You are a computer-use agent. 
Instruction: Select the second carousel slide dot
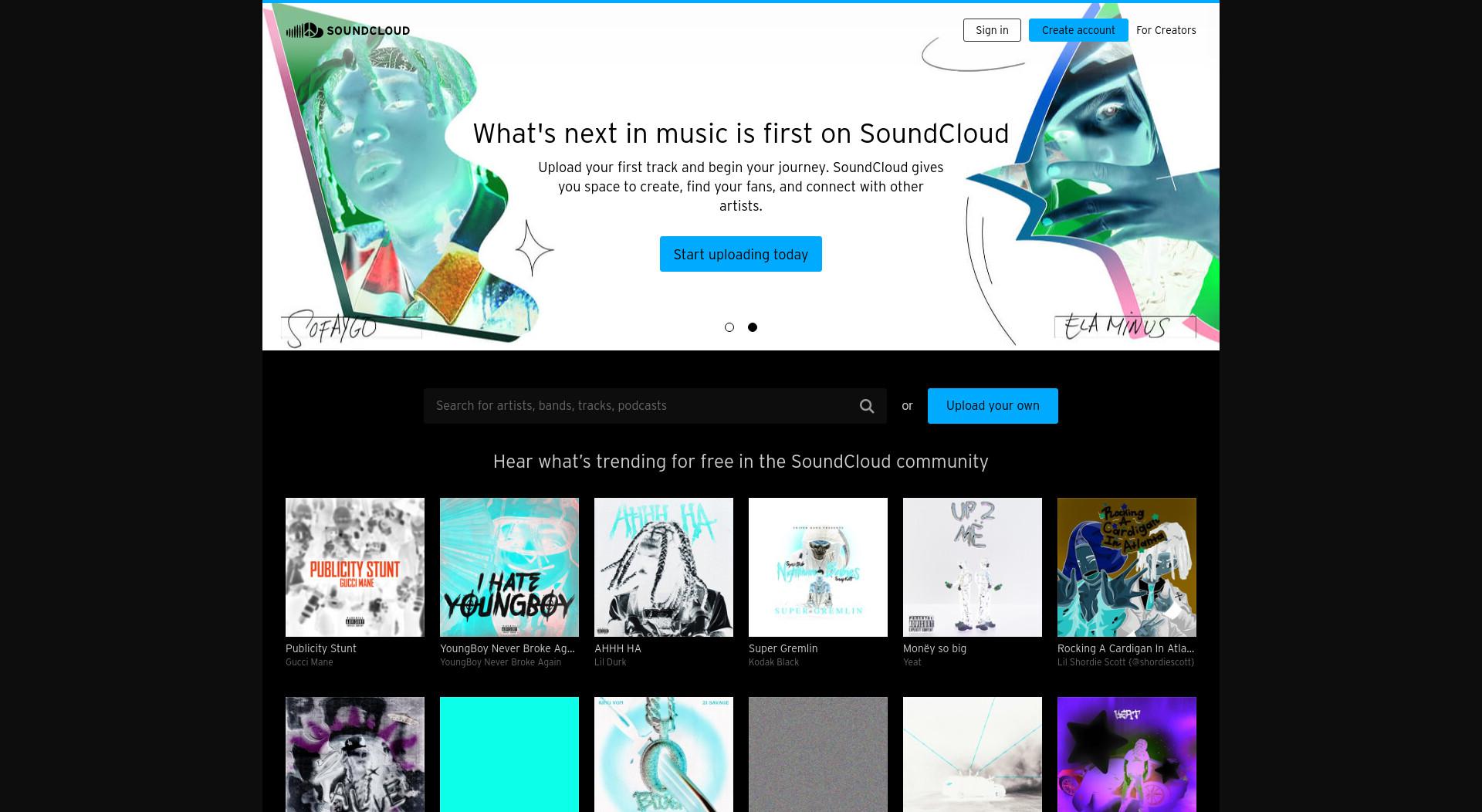click(753, 327)
